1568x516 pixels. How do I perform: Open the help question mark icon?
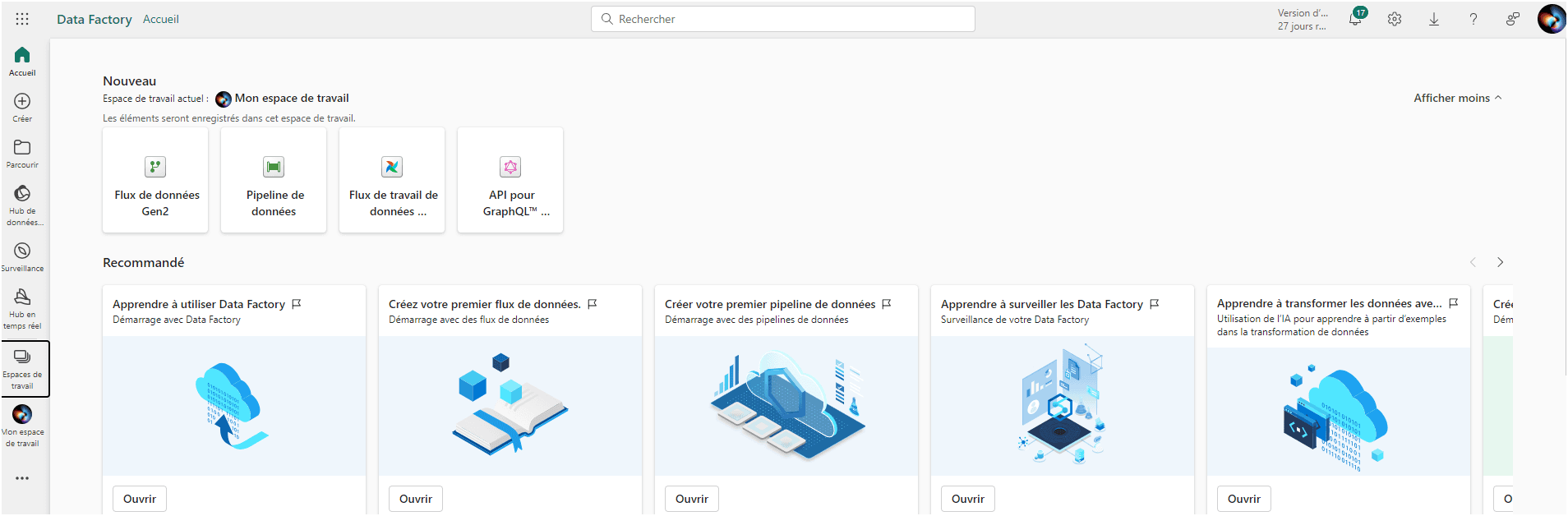(1473, 19)
